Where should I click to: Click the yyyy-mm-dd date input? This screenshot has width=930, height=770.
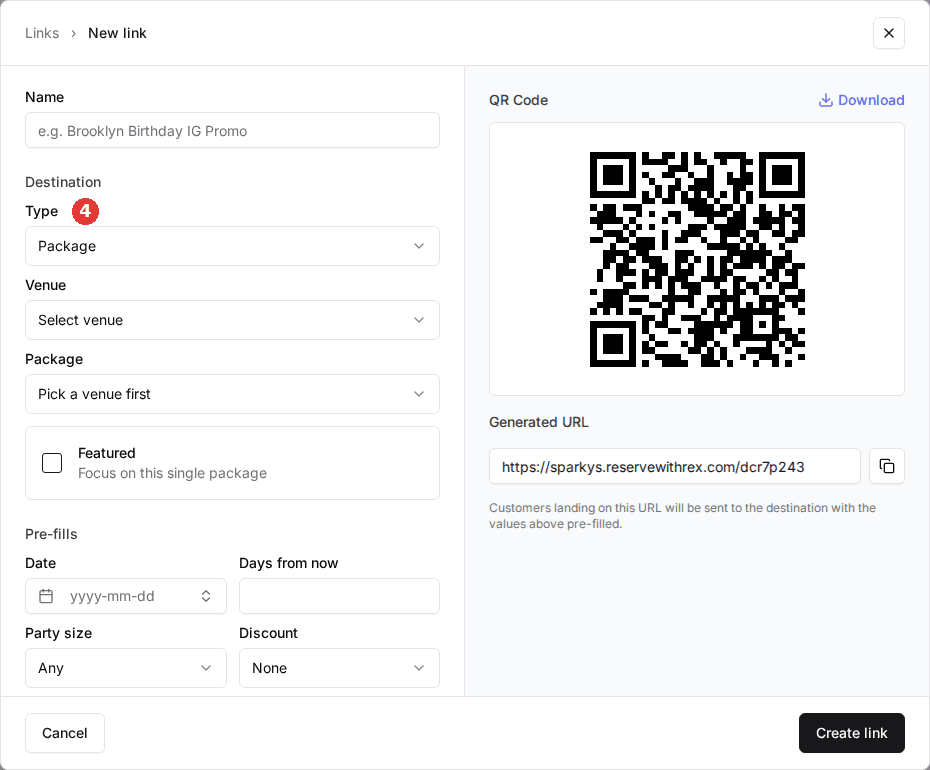tap(126, 596)
